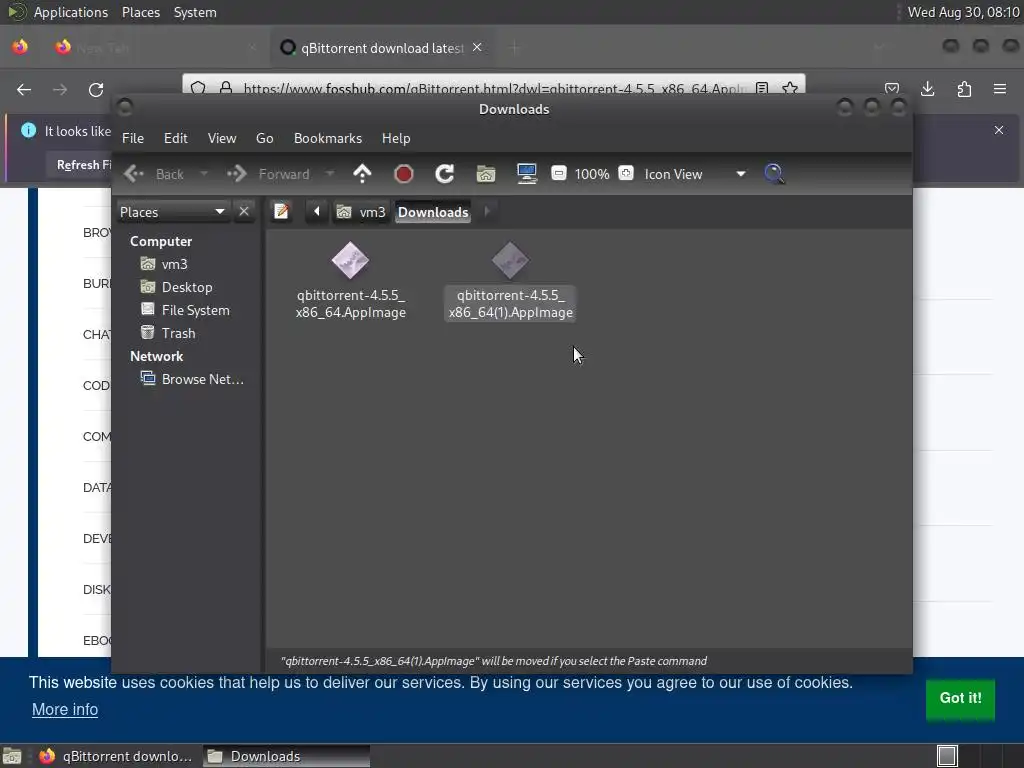Viewport: 1024px width, 768px height.
Task: Open the Go menu
Action: pos(264,138)
